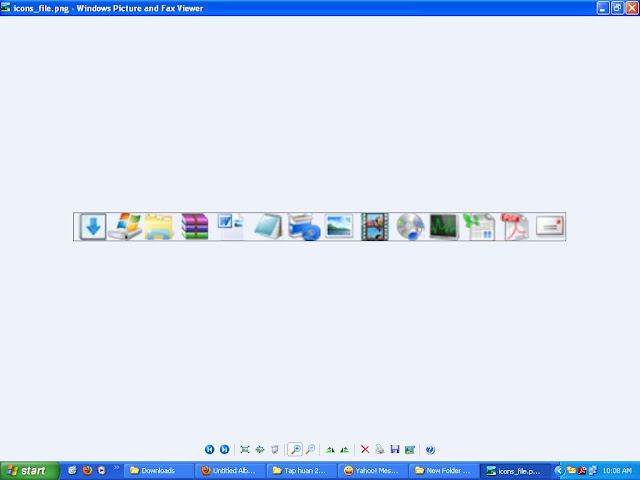Click the viewer's title bar icon
This screenshot has height=480, width=640.
(5, 7)
